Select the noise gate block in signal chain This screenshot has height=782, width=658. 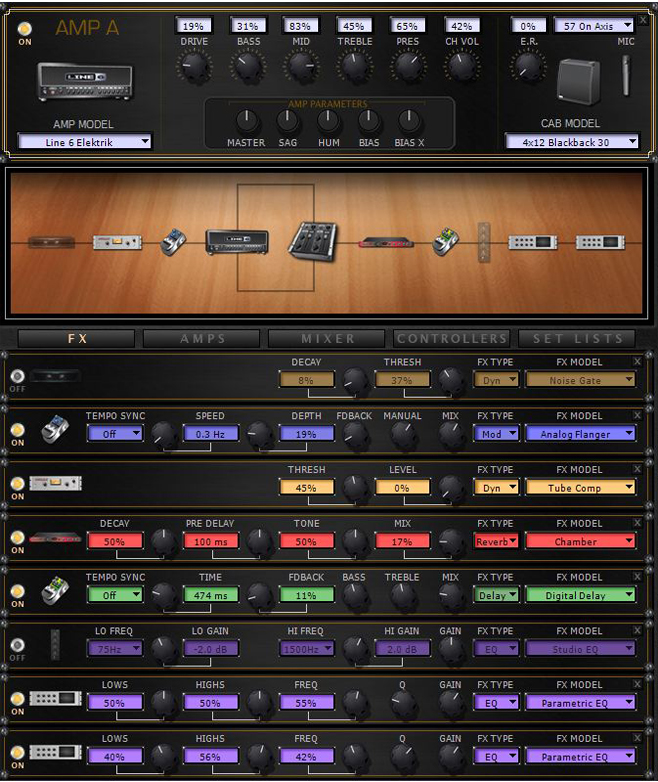coord(51,243)
